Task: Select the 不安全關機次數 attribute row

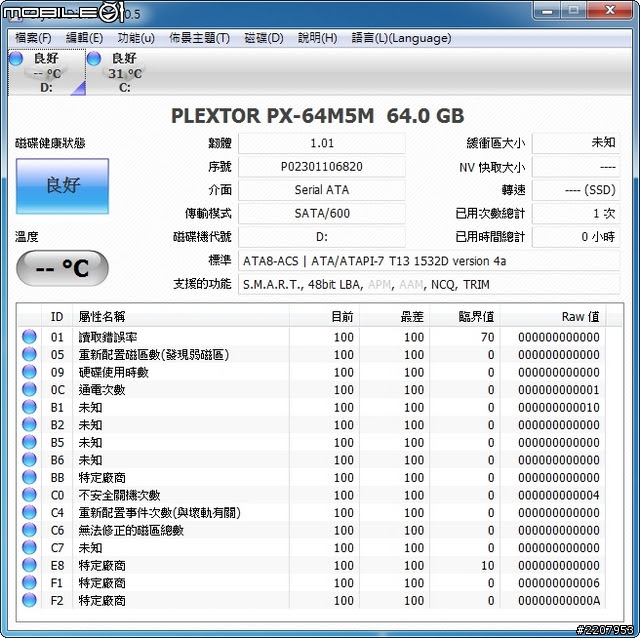Action: 312,495
